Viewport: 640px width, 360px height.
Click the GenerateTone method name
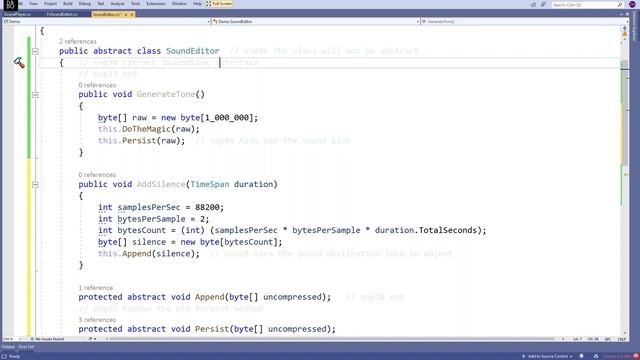pyautogui.click(x=166, y=94)
